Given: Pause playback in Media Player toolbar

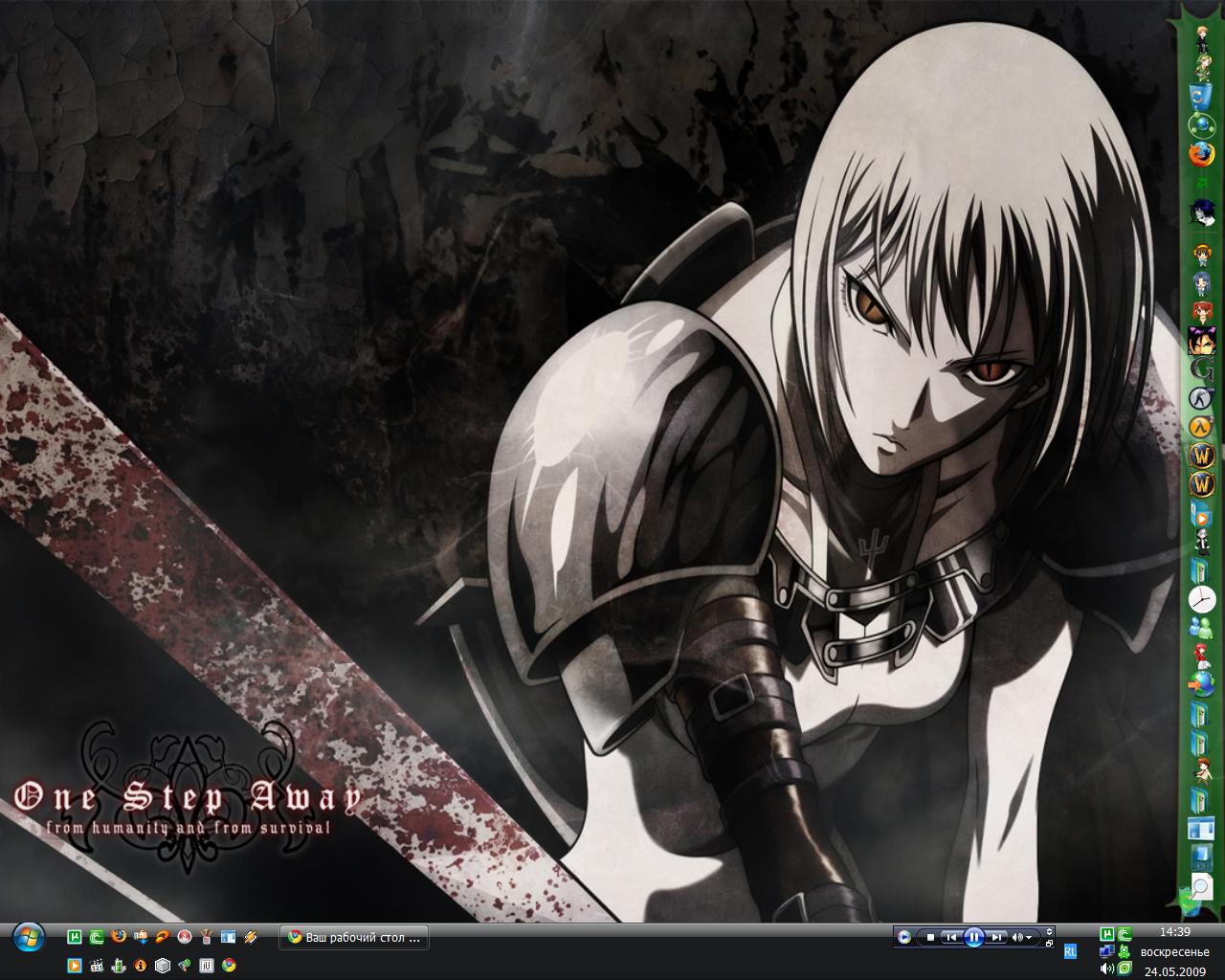Looking at the screenshot, I should [974, 937].
